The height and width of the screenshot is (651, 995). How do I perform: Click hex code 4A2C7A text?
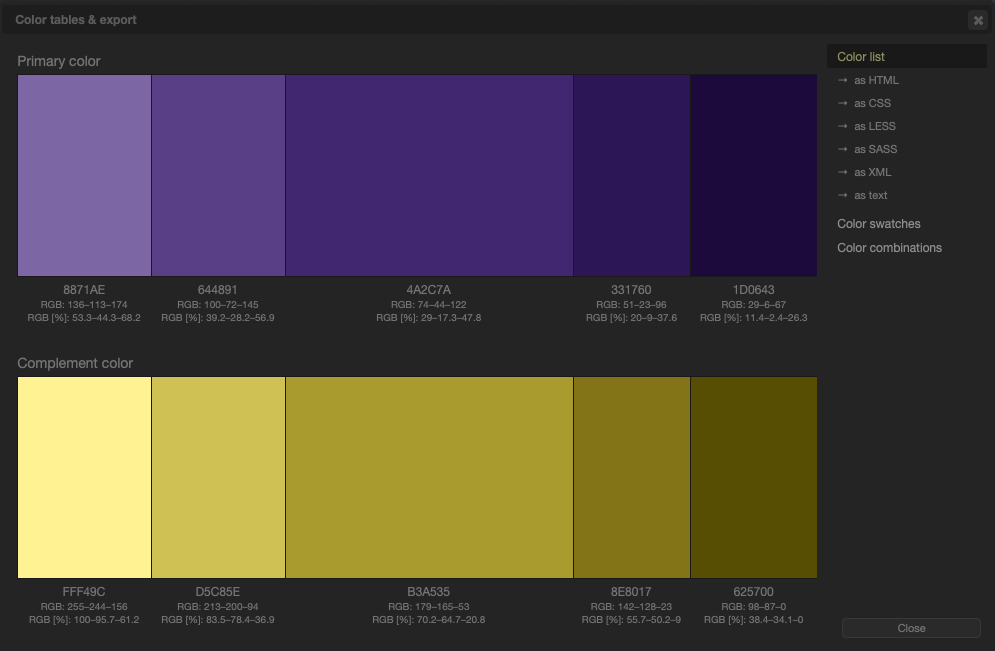(428, 290)
